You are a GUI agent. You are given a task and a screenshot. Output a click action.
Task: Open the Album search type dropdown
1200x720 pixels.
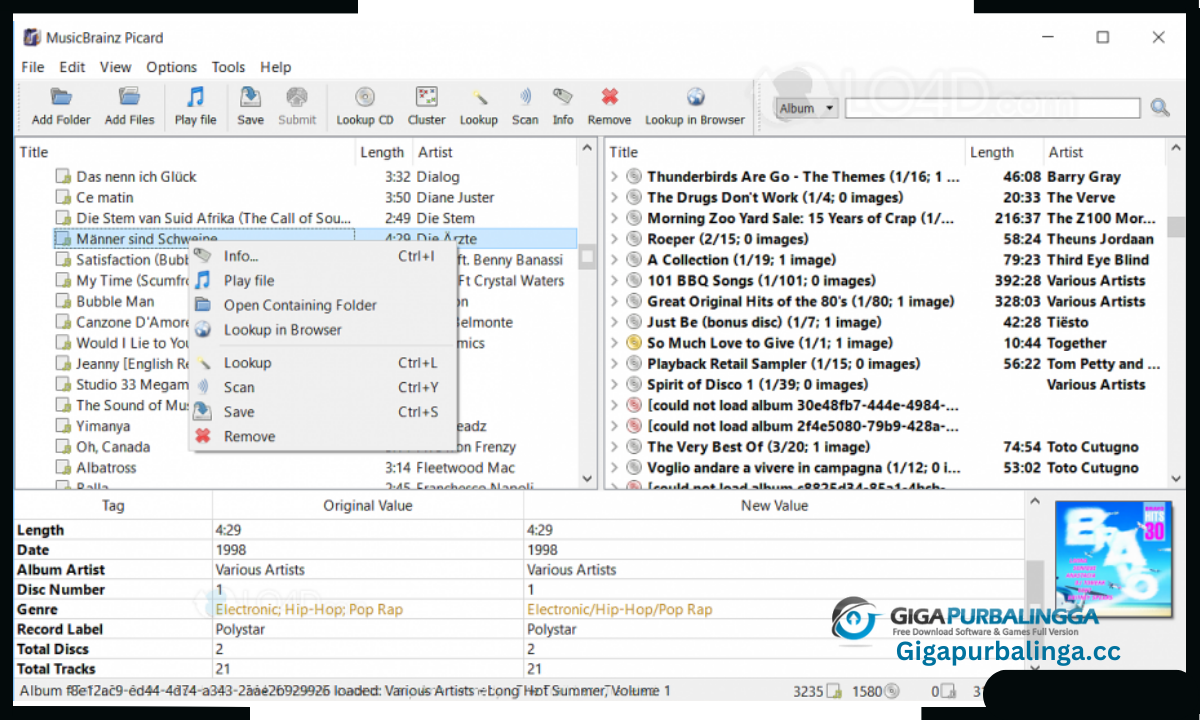tap(807, 108)
